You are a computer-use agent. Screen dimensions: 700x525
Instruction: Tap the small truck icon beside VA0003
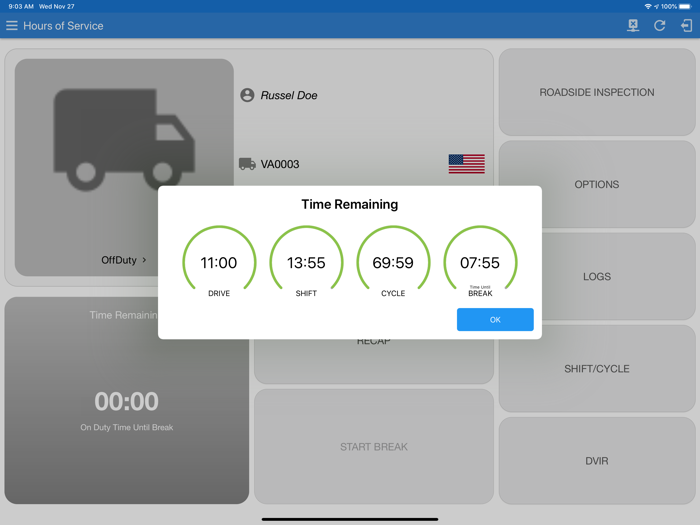tap(247, 164)
